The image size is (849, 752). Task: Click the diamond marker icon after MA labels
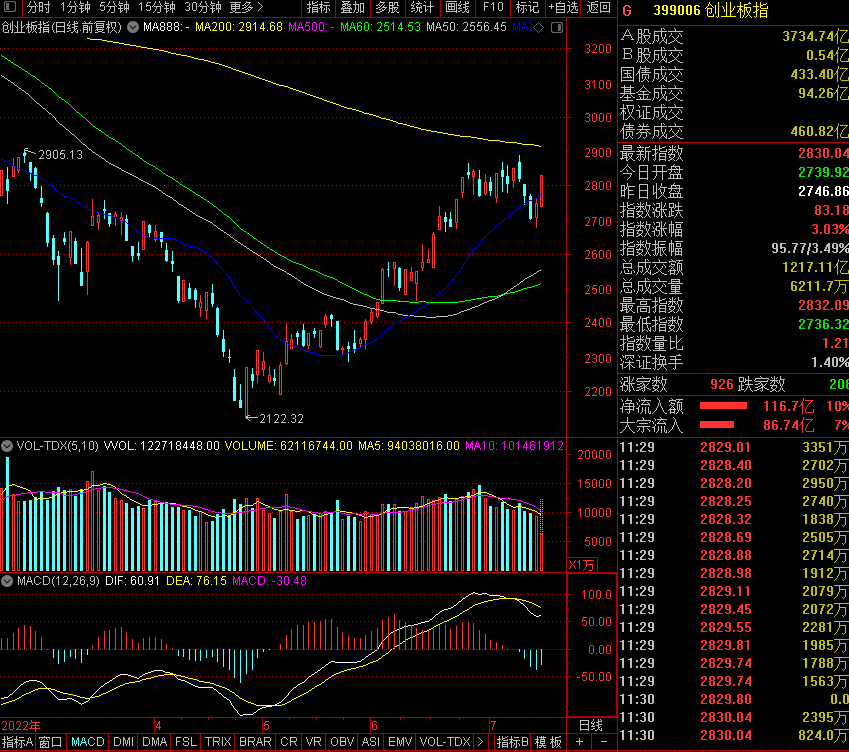(539, 27)
